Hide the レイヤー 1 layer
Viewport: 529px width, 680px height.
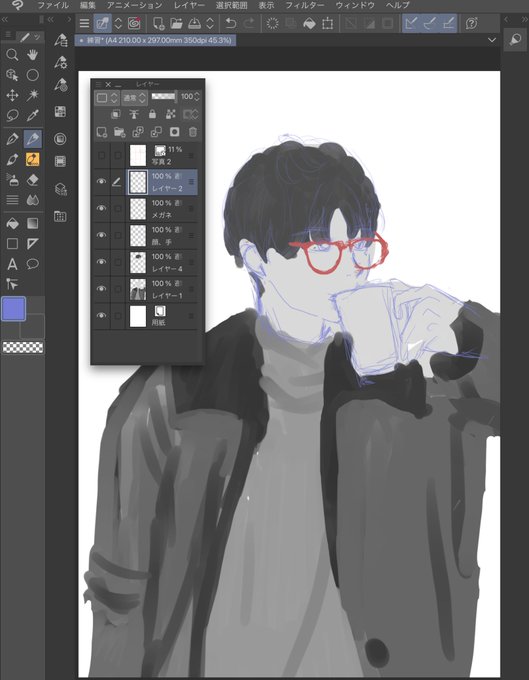click(101, 289)
